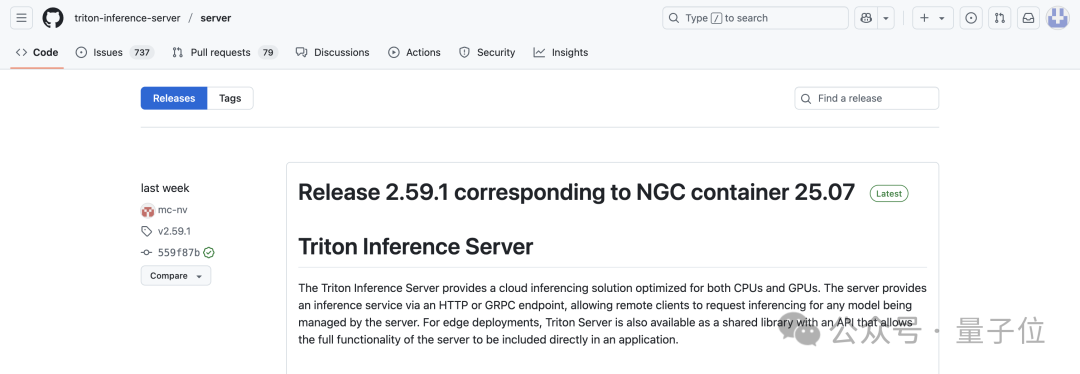Open commit 559f87b

click(x=179, y=253)
